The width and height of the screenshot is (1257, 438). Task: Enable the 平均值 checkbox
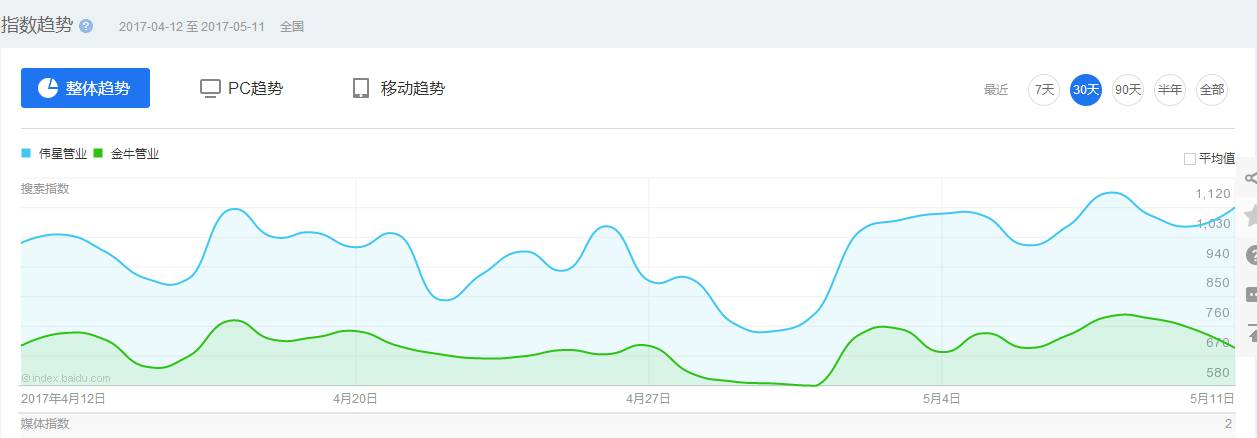point(1189,158)
